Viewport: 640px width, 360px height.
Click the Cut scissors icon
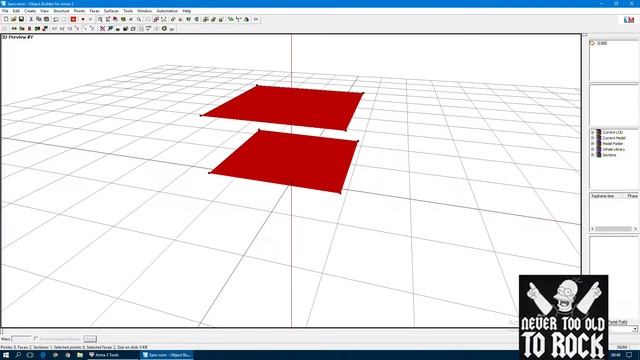click(31, 19)
